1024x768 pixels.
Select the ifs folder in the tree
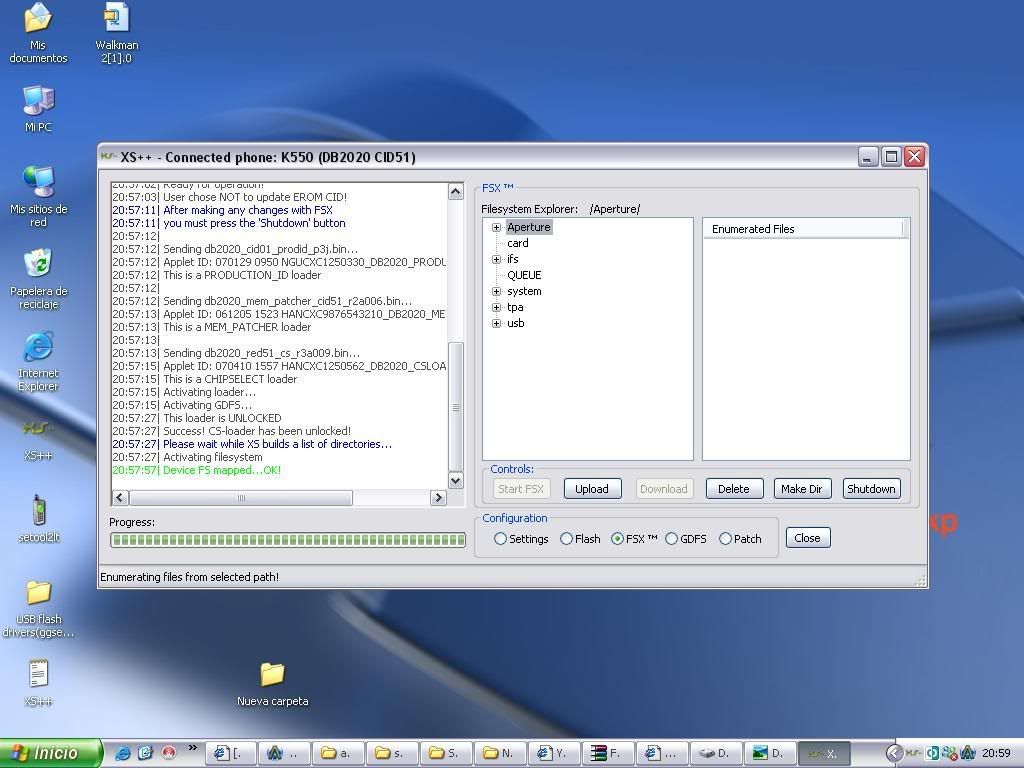tap(513, 259)
